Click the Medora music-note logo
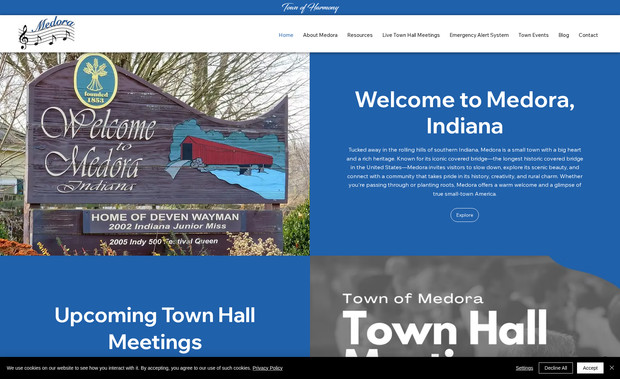Viewport: 620px width, 379px height. 47,33
